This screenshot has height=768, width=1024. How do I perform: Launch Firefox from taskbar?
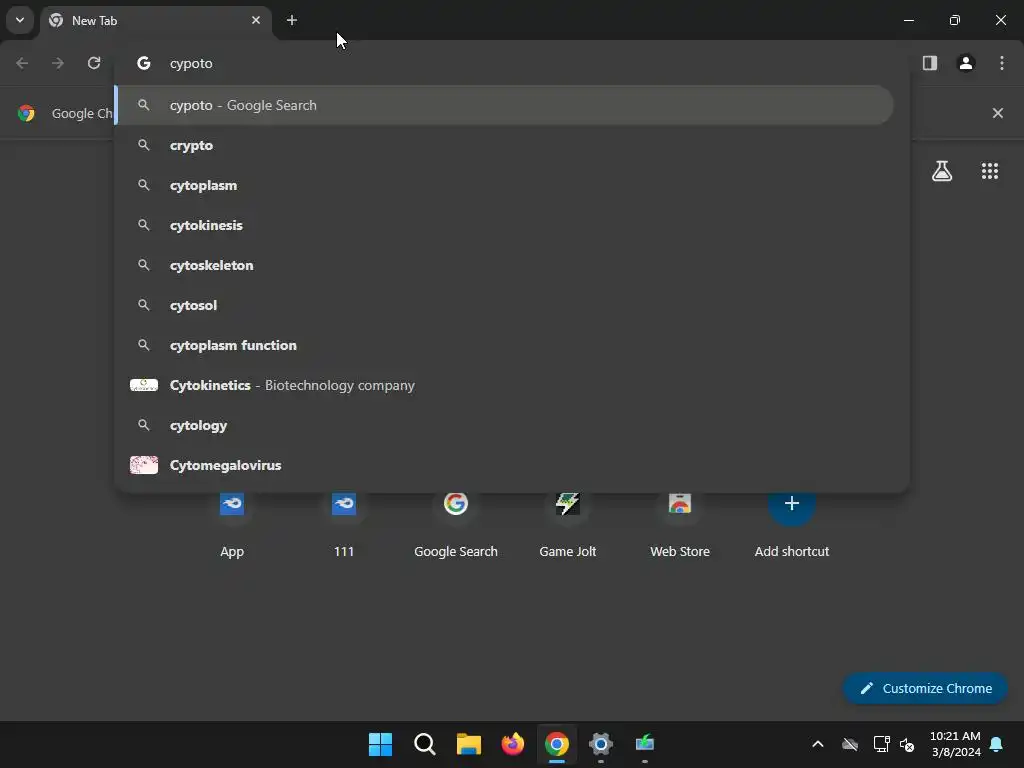click(x=513, y=744)
